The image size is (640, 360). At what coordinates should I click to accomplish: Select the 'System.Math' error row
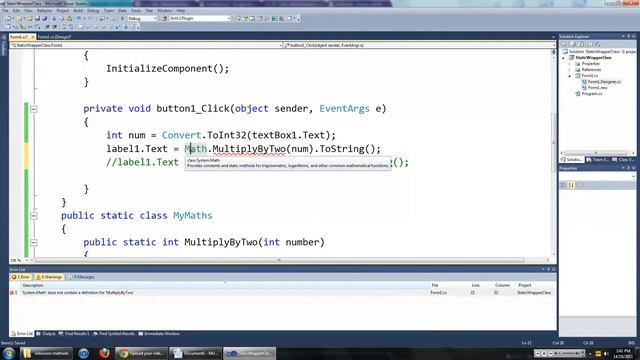pyautogui.click(x=282, y=293)
